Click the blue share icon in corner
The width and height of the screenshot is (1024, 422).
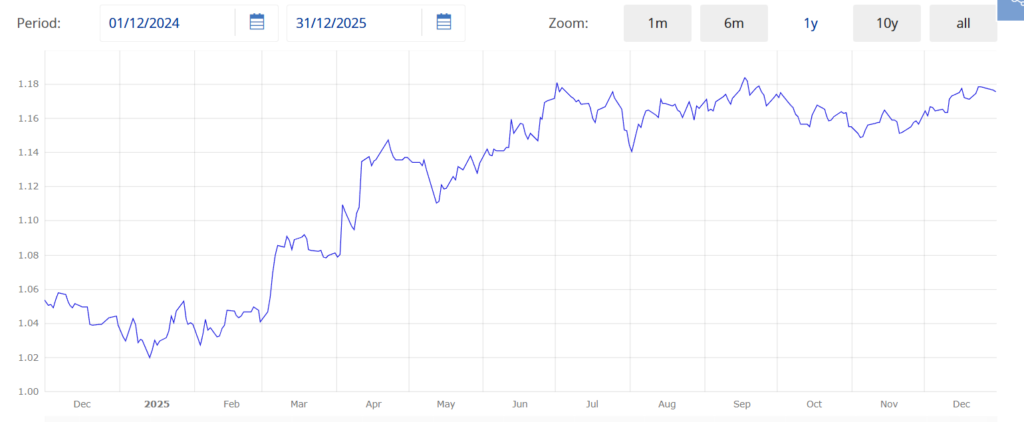(x=1012, y=8)
